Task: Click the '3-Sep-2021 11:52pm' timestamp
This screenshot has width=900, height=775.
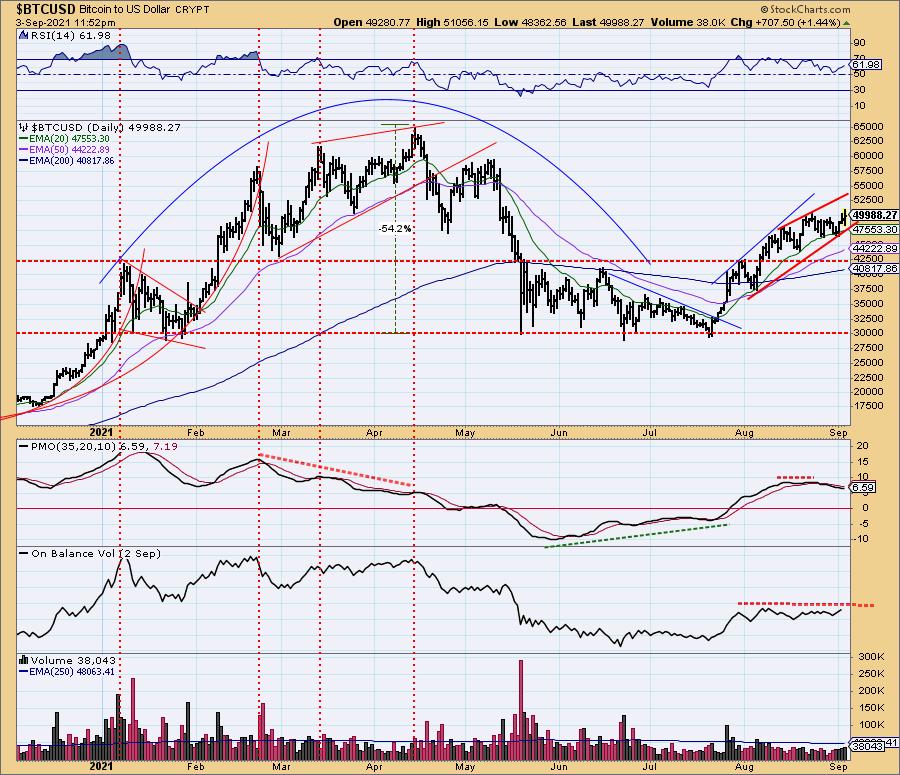Action: (66, 22)
